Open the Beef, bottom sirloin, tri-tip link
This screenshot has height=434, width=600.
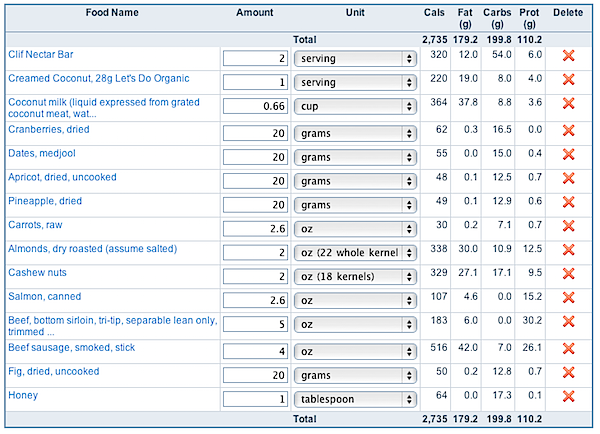coord(112,326)
